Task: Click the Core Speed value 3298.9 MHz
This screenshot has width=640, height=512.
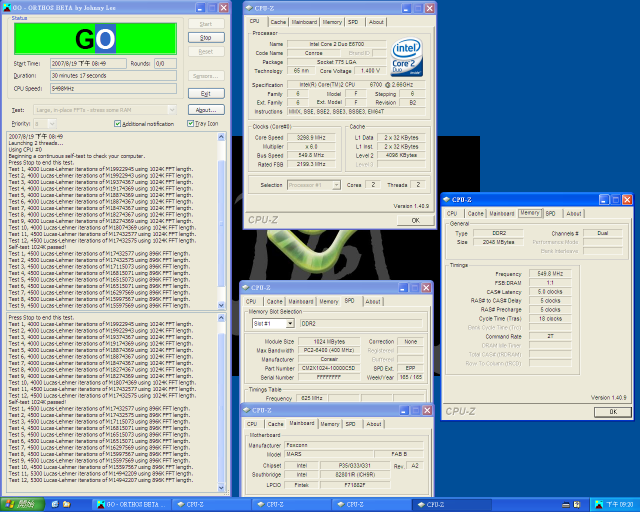Action: (311, 138)
